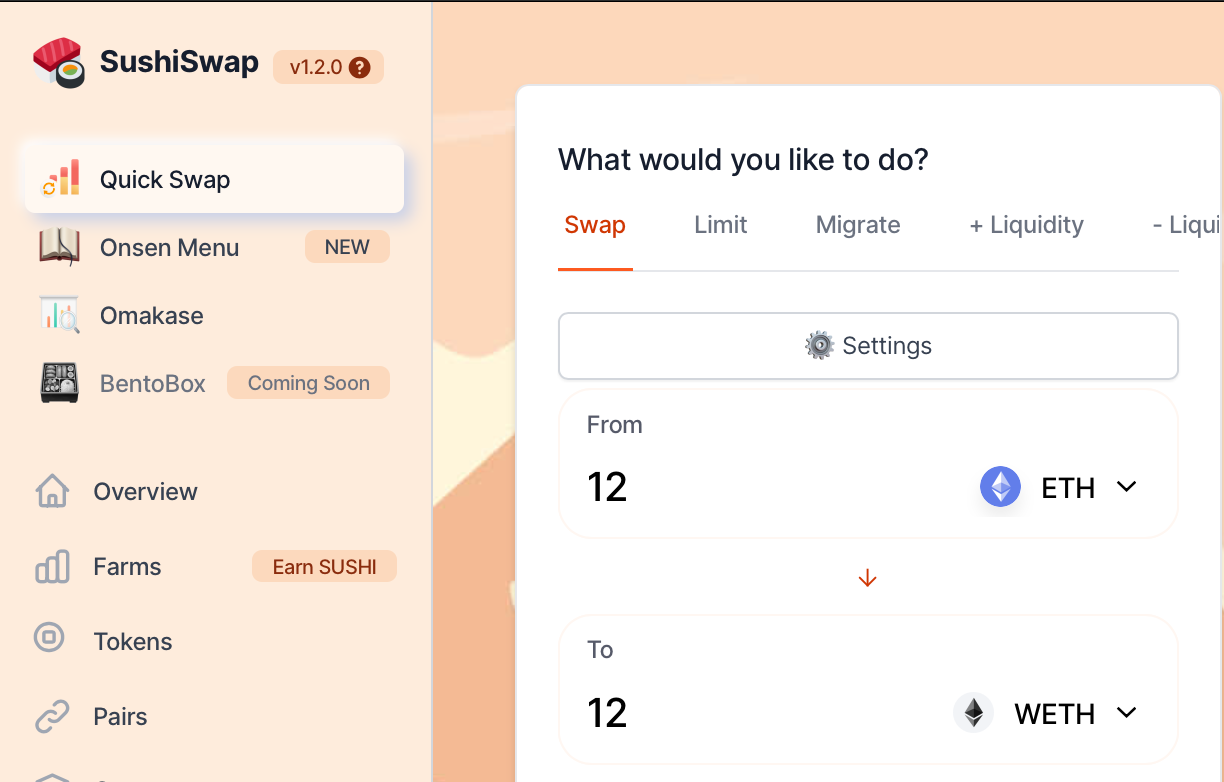
Task: Click the NEW badge beside Onsen Menu
Action: tap(347, 247)
